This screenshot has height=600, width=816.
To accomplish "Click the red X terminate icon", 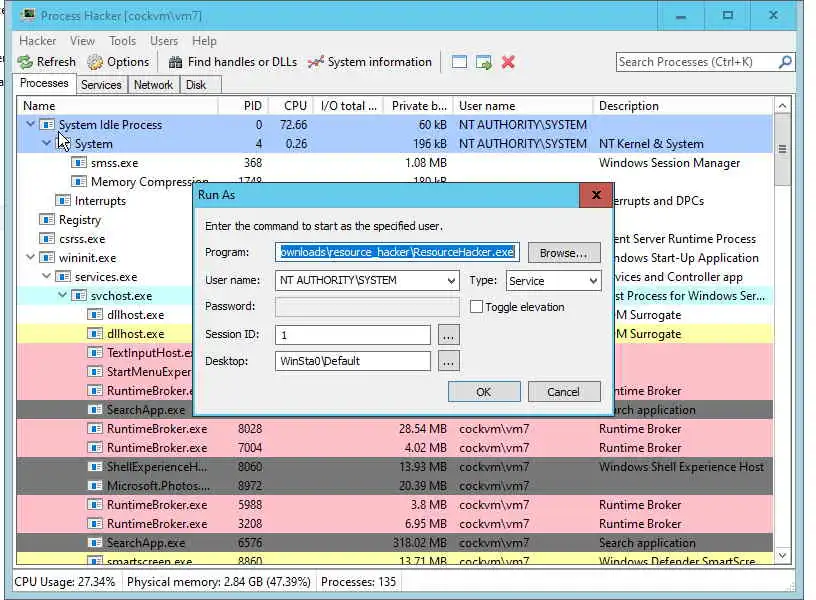I will (x=508, y=62).
